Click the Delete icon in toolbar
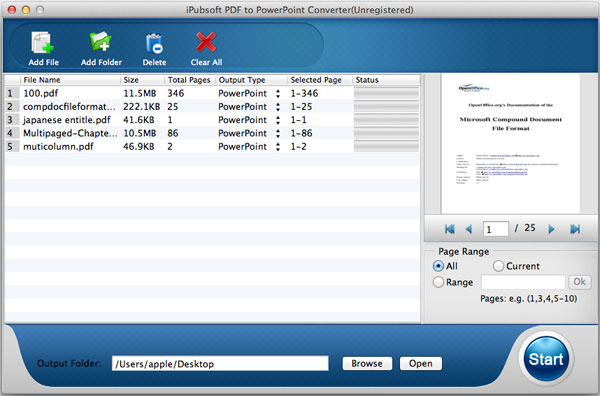Image resolution: width=600 pixels, height=396 pixels. 154,43
